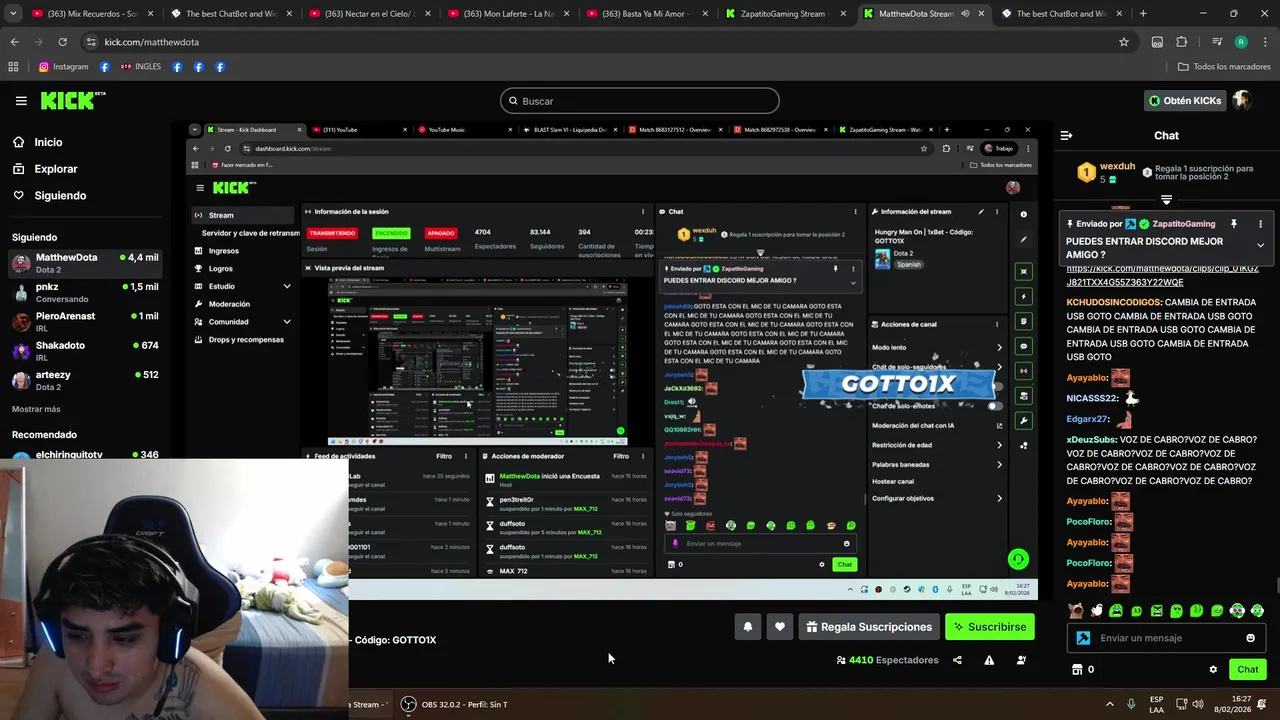This screenshot has width=1280, height=720.
Task: Open pinned message three-dot options
Action: click(1260, 224)
